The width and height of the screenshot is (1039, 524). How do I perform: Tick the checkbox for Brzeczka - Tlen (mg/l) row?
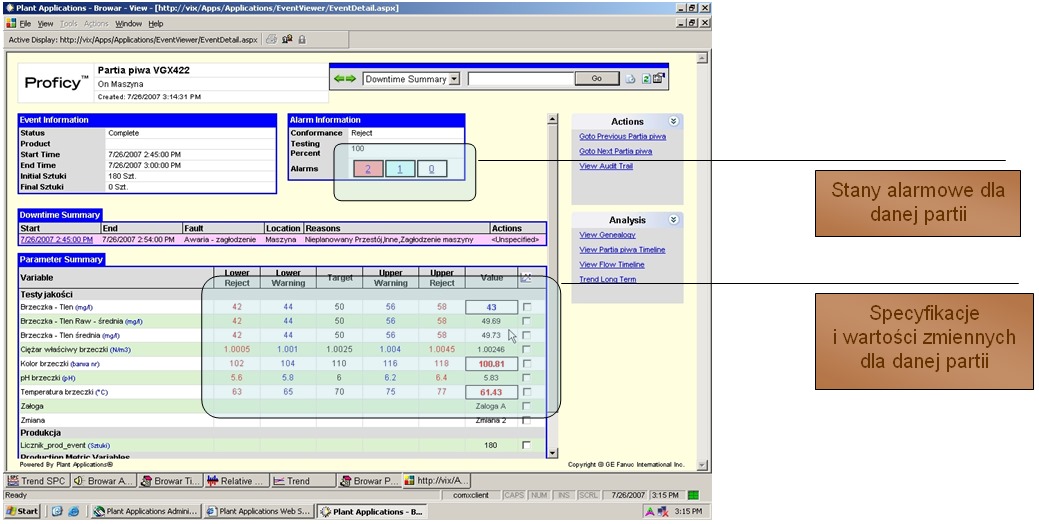click(526, 307)
